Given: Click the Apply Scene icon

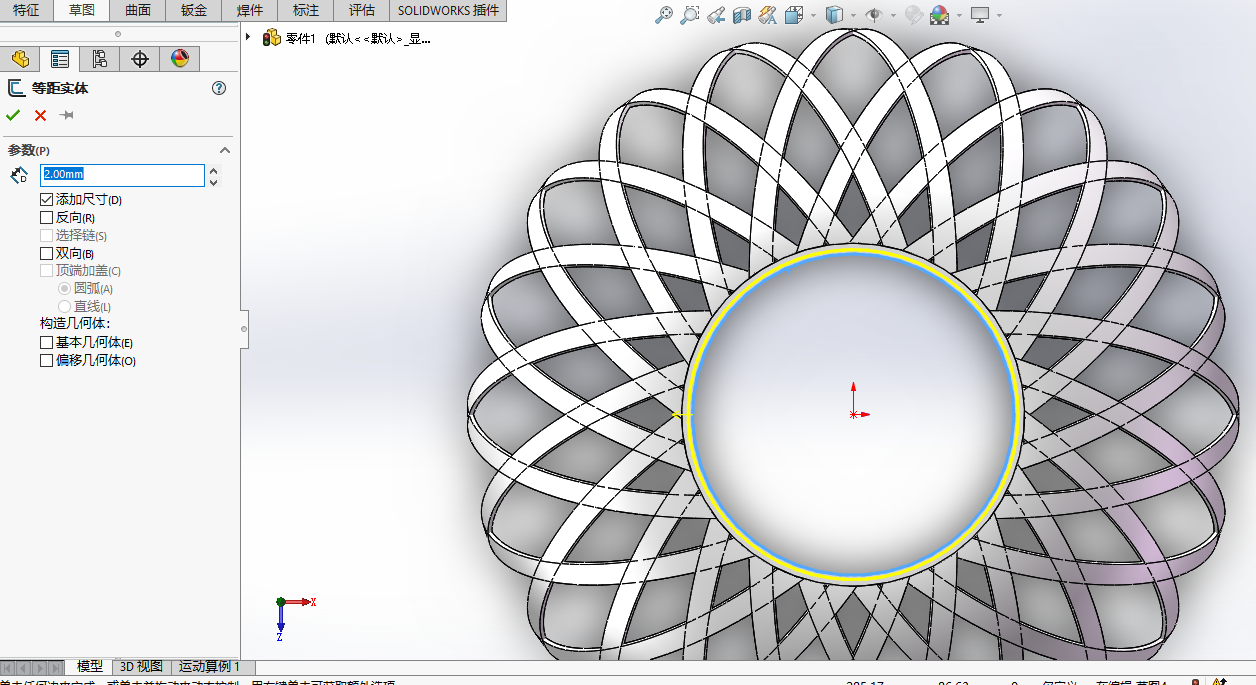Looking at the screenshot, I should 939,15.
